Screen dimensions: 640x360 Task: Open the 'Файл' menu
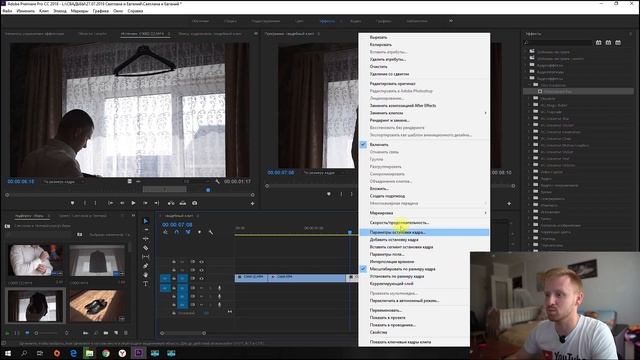point(7,11)
